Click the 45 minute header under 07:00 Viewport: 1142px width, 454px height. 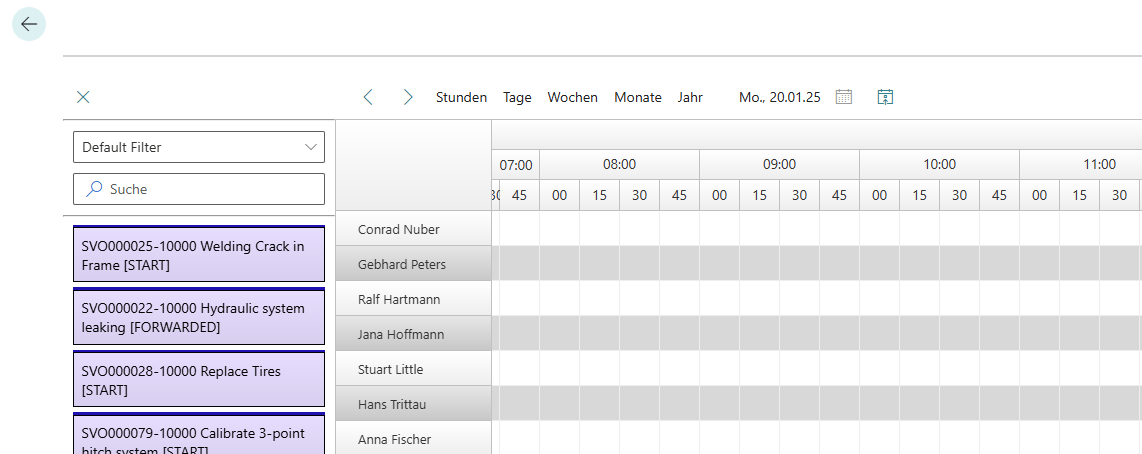click(519, 195)
